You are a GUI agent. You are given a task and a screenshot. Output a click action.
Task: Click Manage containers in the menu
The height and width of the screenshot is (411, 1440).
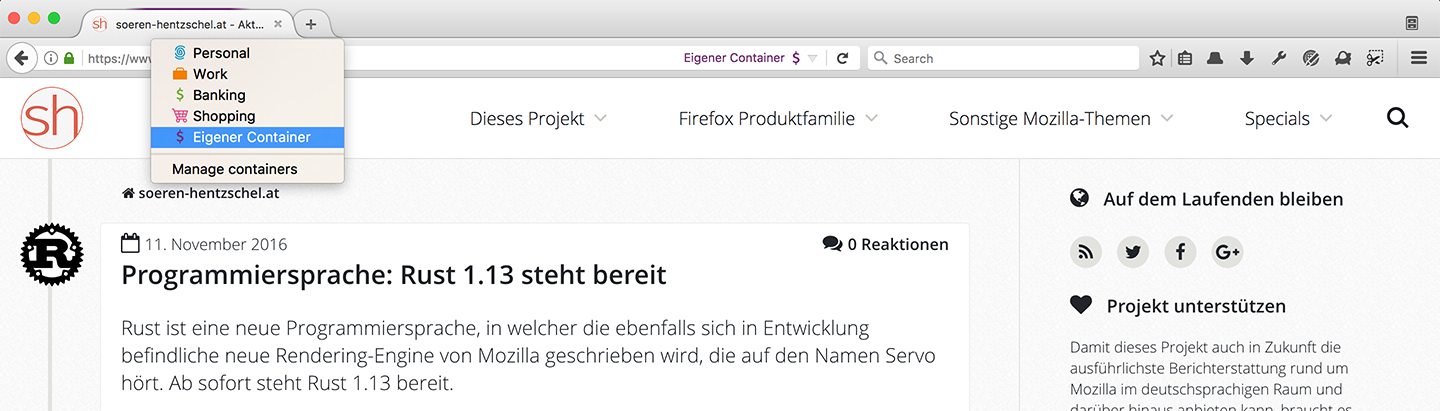234,169
